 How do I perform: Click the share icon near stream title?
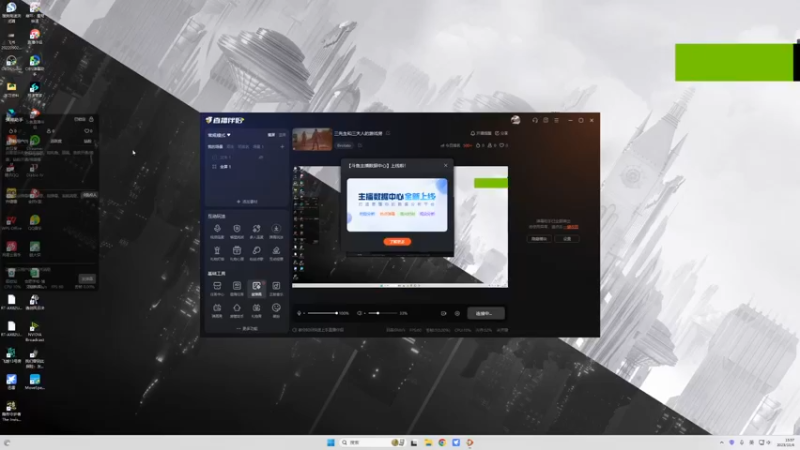pos(497,133)
